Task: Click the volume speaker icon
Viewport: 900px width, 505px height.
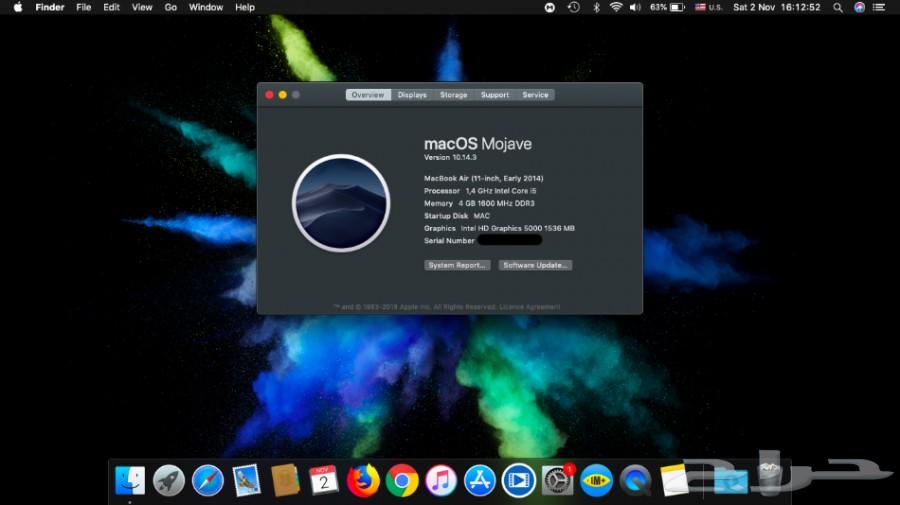Action: (635, 7)
